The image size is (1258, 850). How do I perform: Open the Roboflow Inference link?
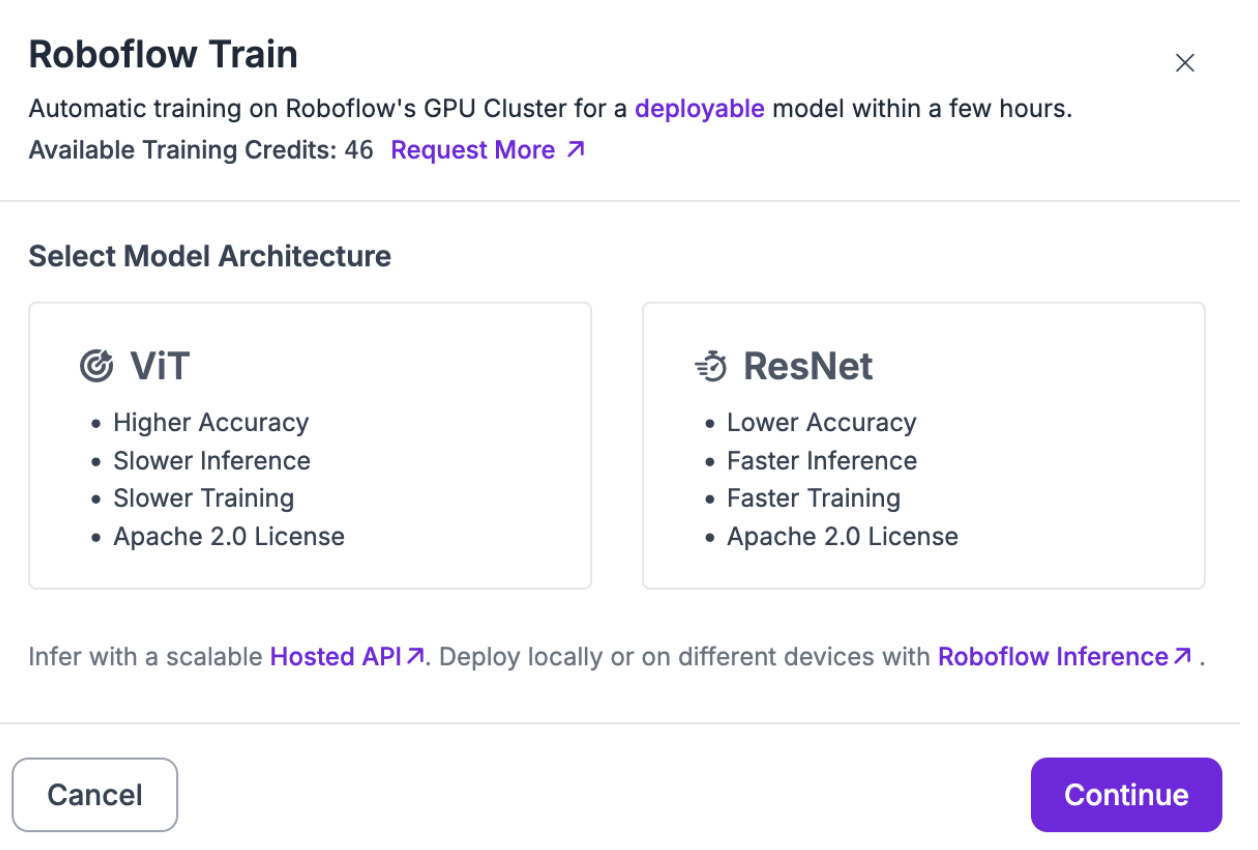point(1065,657)
